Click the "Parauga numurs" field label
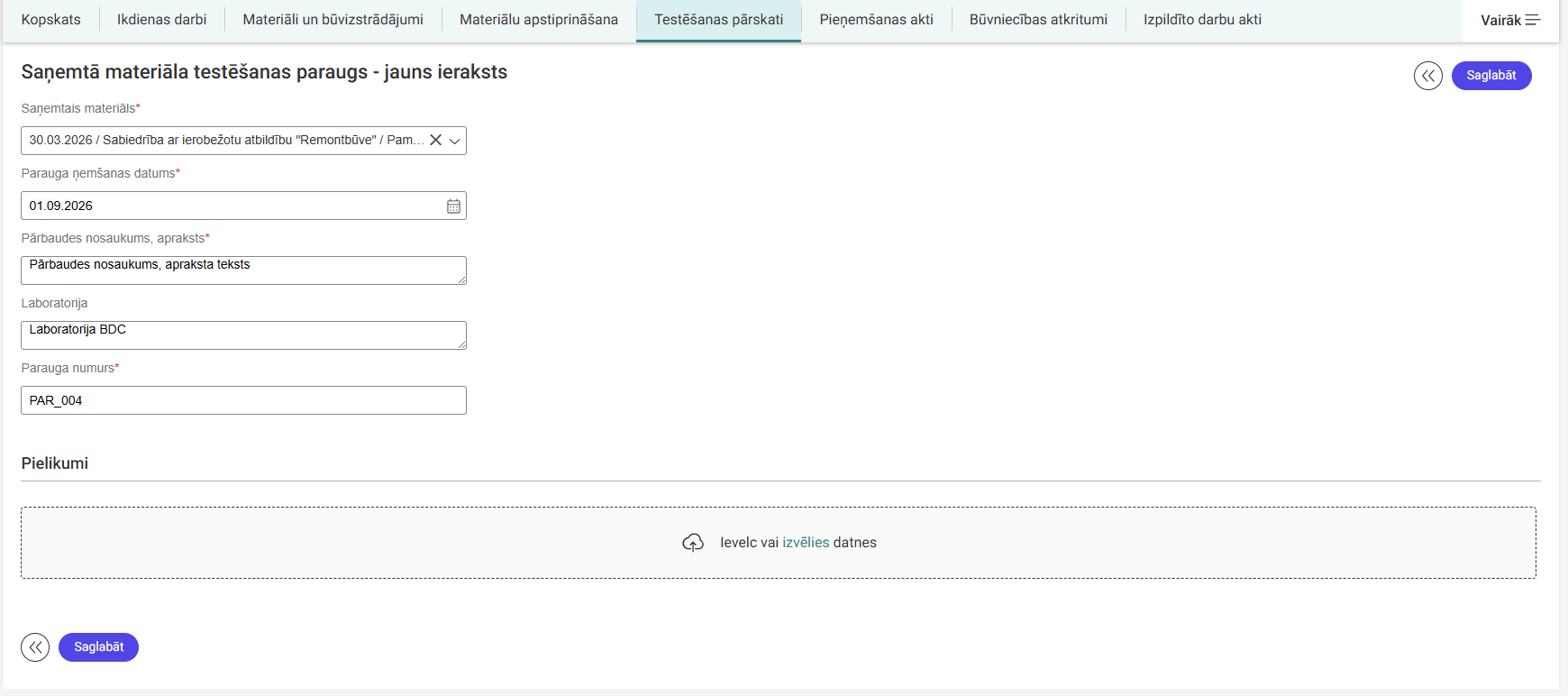The width and height of the screenshot is (1568, 696). click(68, 369)
